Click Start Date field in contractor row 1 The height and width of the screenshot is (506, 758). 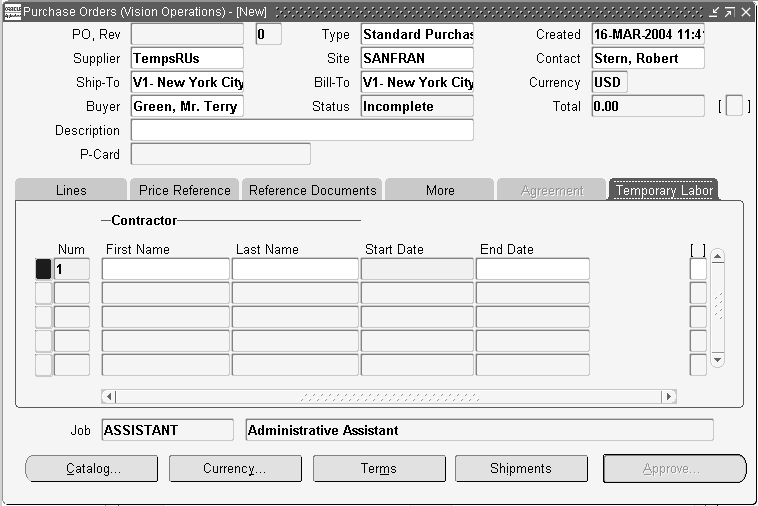[x=417, y=269]
